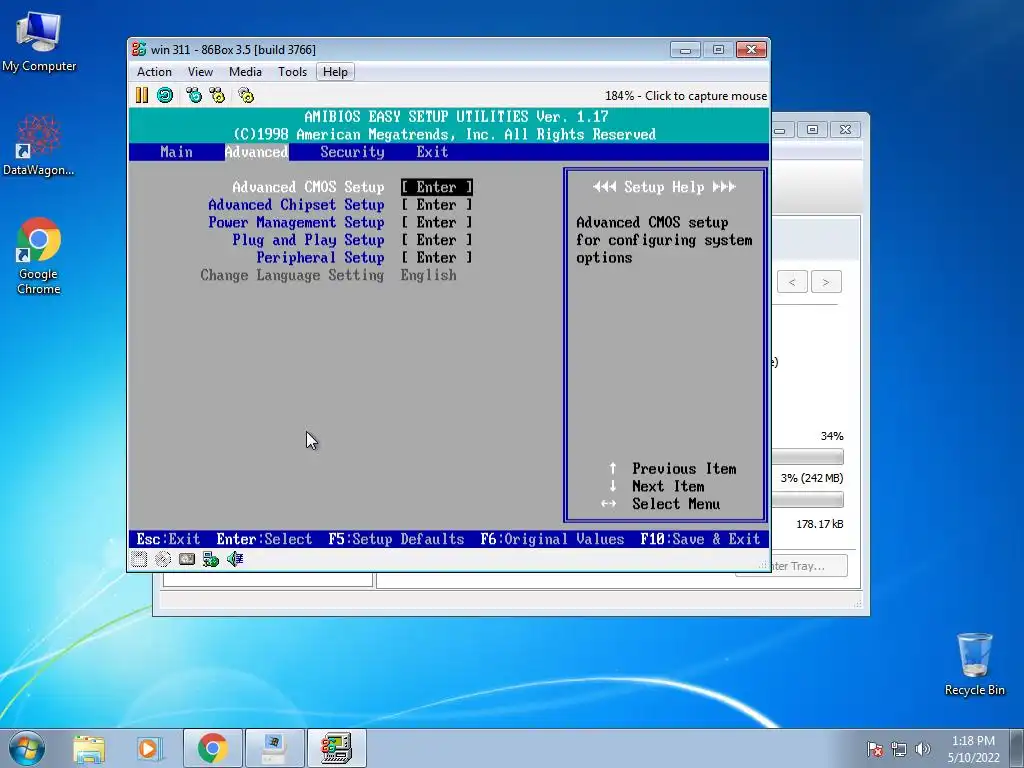Open 86Box settings gear icon
The width and height of the screenshot is (1024, 768).
point(246,95)
